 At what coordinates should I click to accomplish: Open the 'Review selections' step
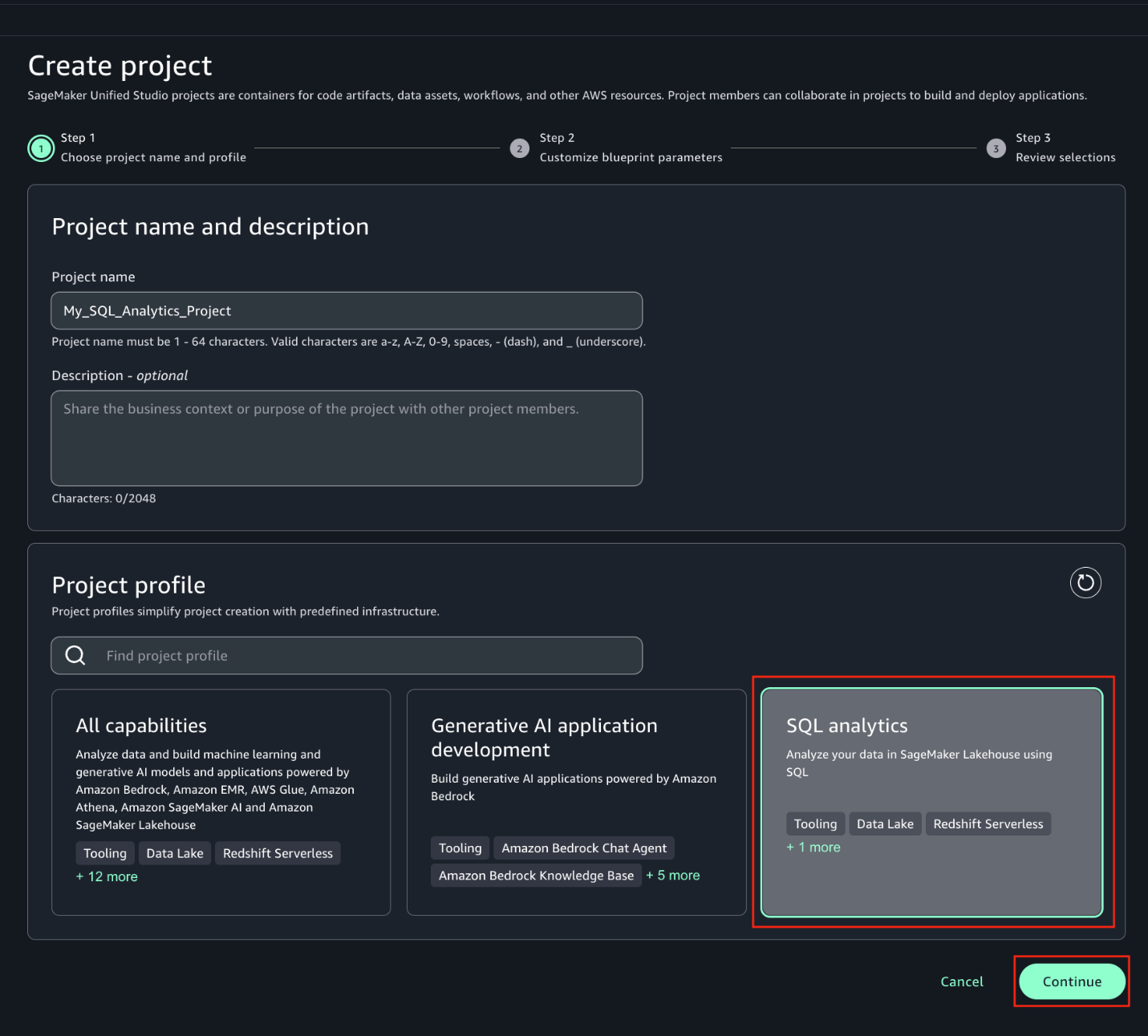(1065, 157)
